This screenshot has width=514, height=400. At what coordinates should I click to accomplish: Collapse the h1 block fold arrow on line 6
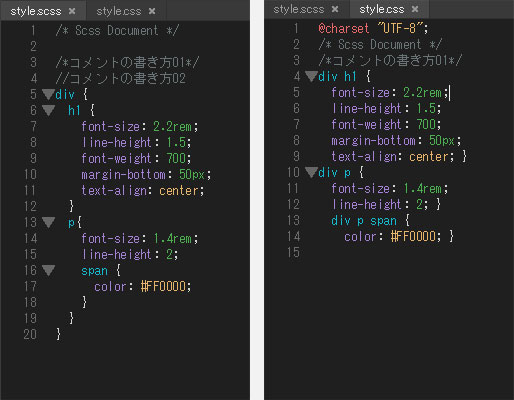pyautogui.click(x=48, y=110)
